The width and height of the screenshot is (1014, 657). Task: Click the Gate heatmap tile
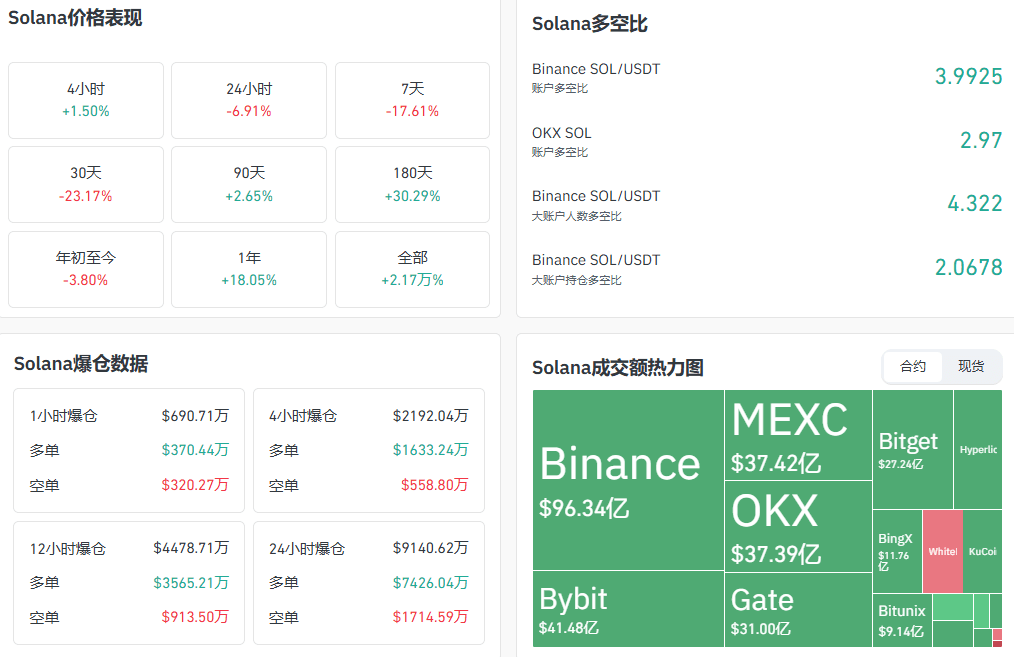(x=798, y=610)
